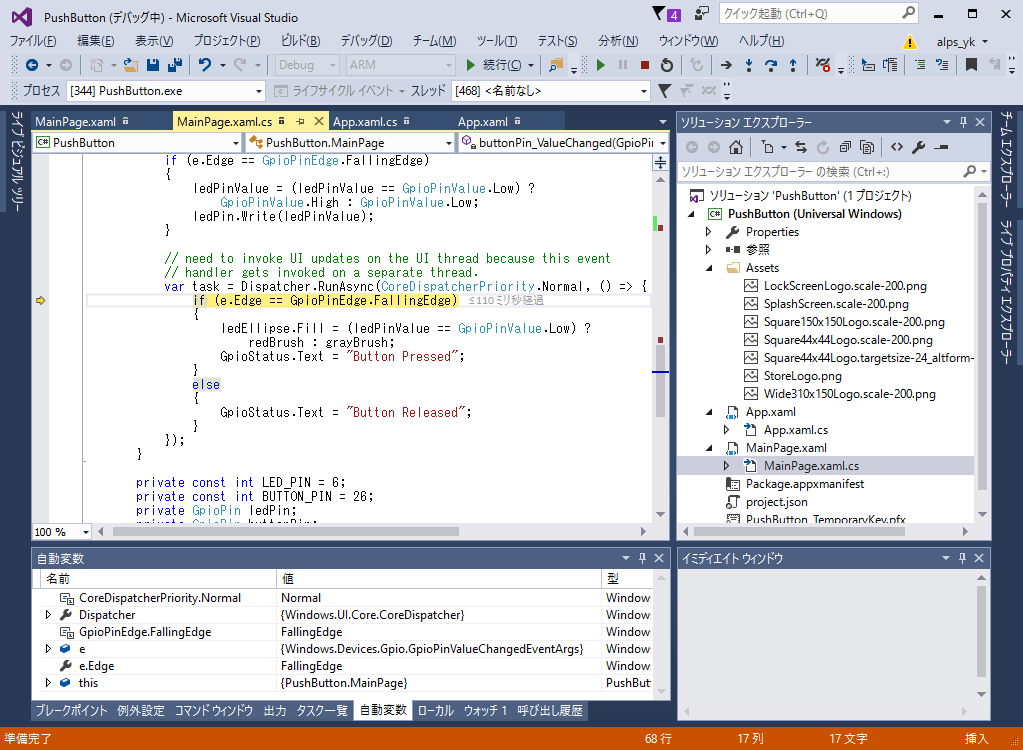Expand the Properties node in Solution Explorer
The image size is (1023, 750).
(x=709, y=232)
